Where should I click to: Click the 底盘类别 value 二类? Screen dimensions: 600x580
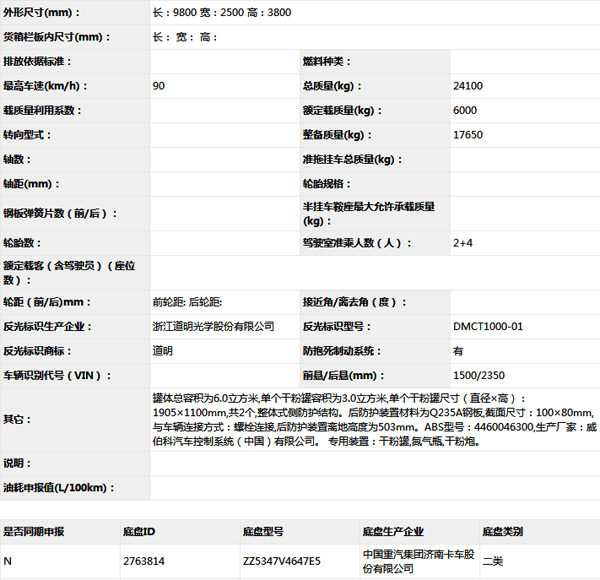pyautogui.click(x=493, y=561)
